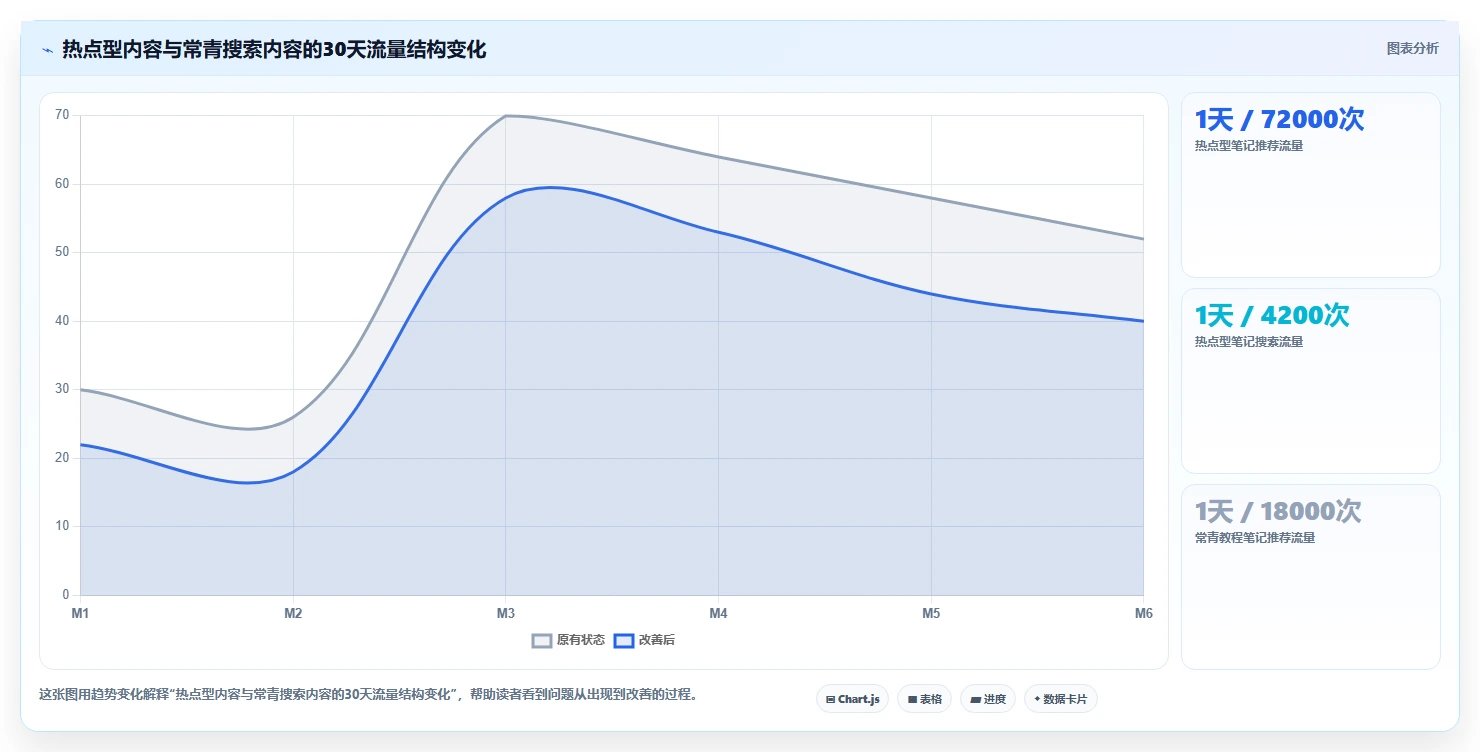Click the 热点型笔记搜索流量 label
This screenshot has height=752, width=1480.
coord(1249,342)
